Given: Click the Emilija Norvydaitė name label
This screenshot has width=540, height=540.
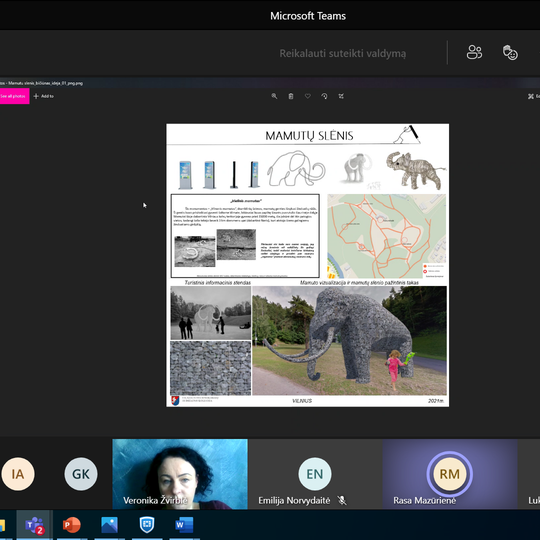Looking at the screenshot, I should (x=294, y=500).
